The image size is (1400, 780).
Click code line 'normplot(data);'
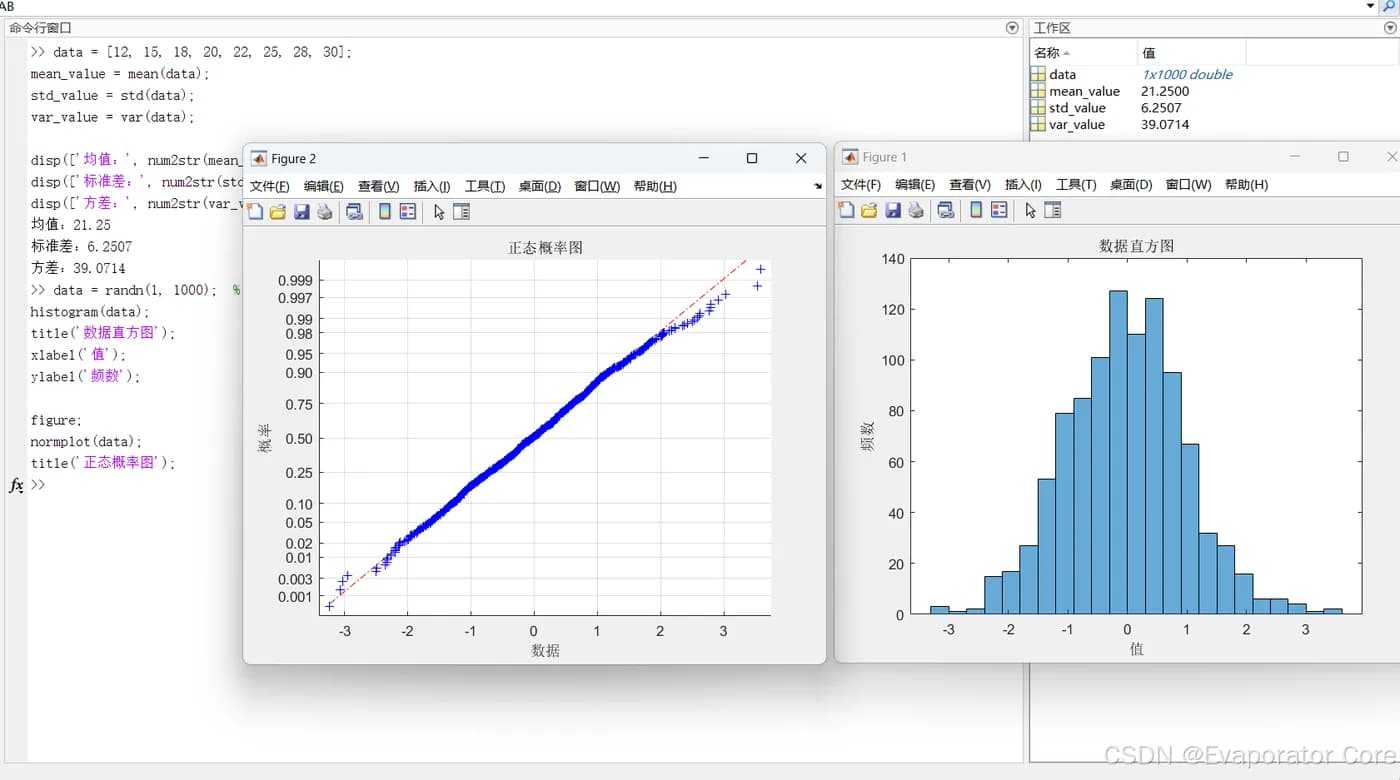tap(86, 441)
